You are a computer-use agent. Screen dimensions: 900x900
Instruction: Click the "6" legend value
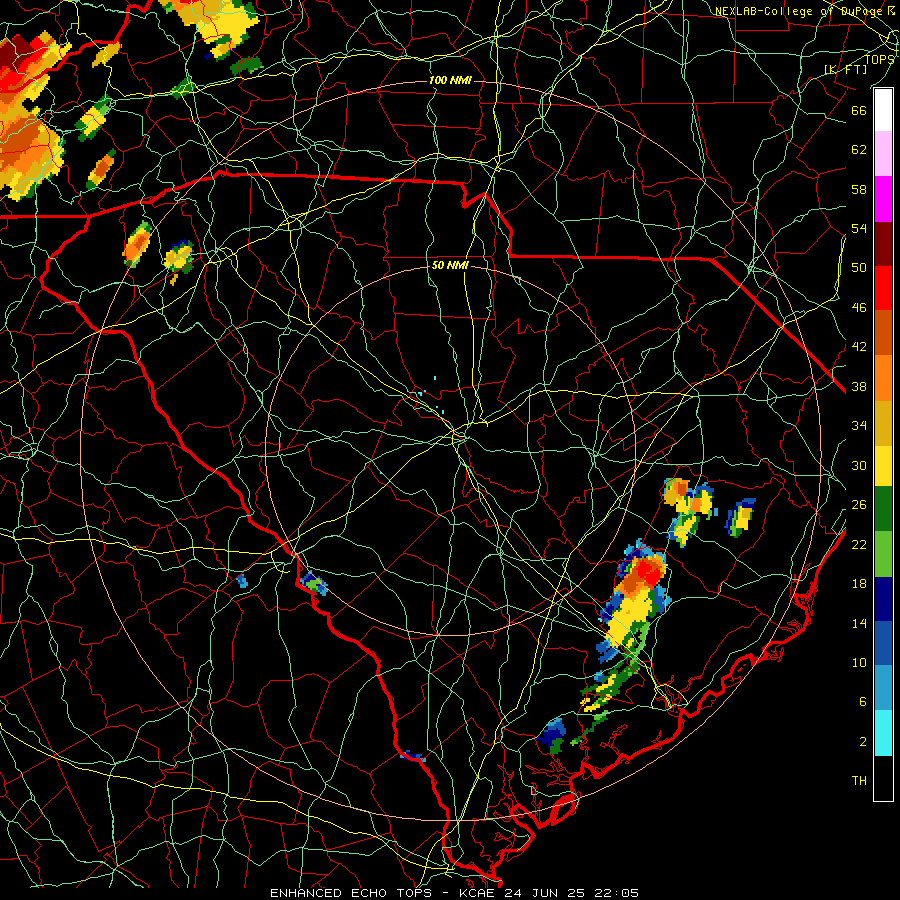click(x=863, y=702)
